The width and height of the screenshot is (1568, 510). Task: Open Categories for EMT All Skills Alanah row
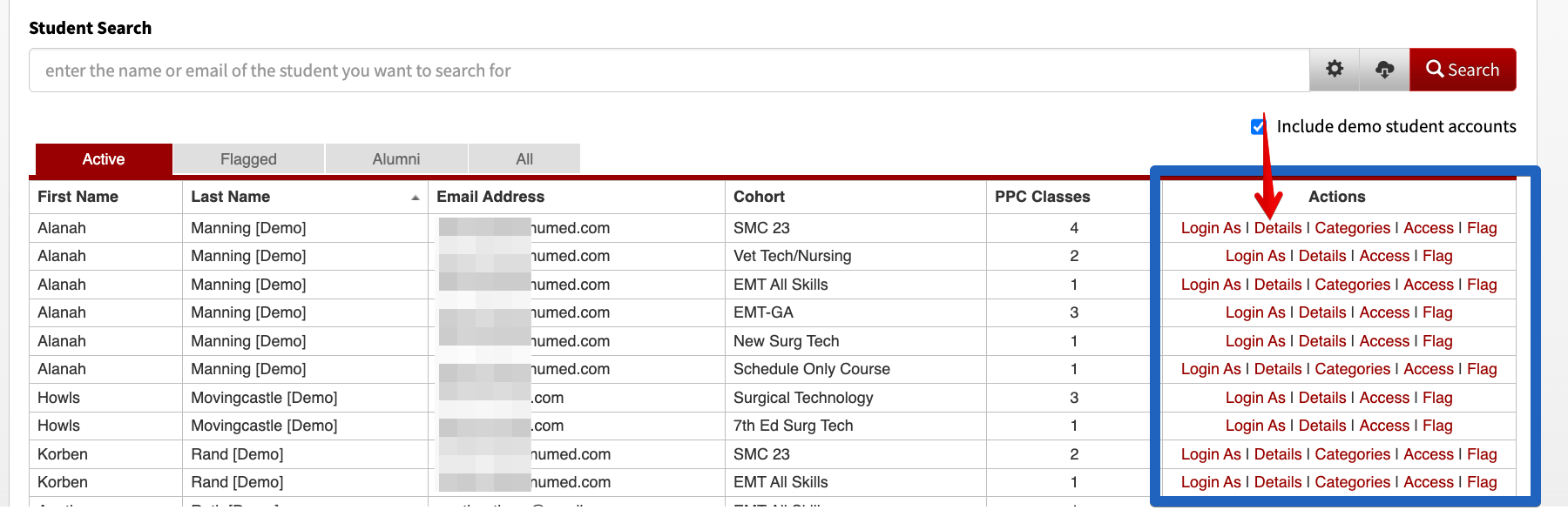coord(1353,285)
